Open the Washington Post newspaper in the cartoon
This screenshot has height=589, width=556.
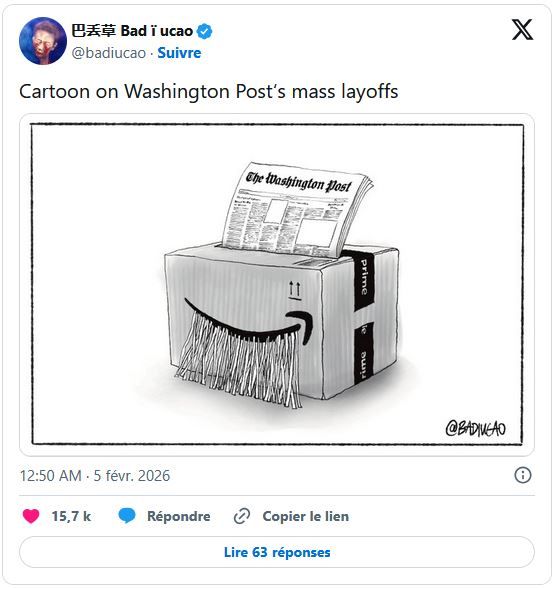(296, 209)
